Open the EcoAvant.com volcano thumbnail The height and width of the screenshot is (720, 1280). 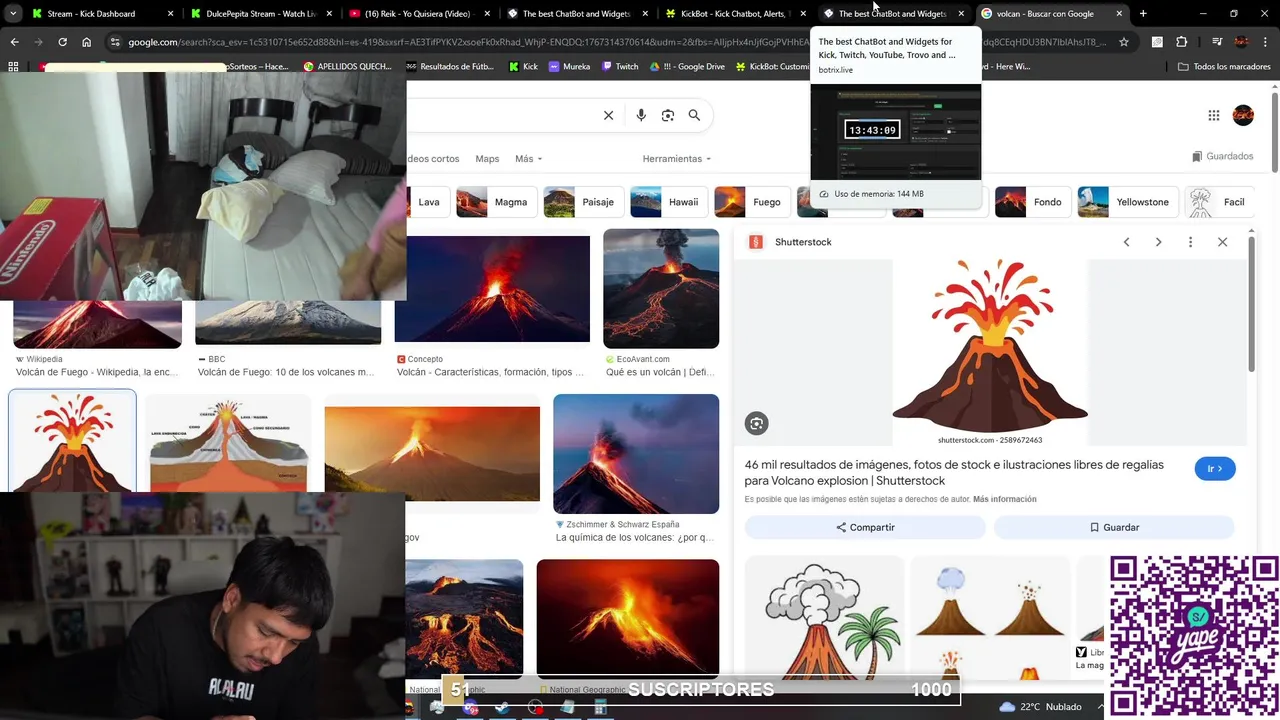(x=661, y=288)
